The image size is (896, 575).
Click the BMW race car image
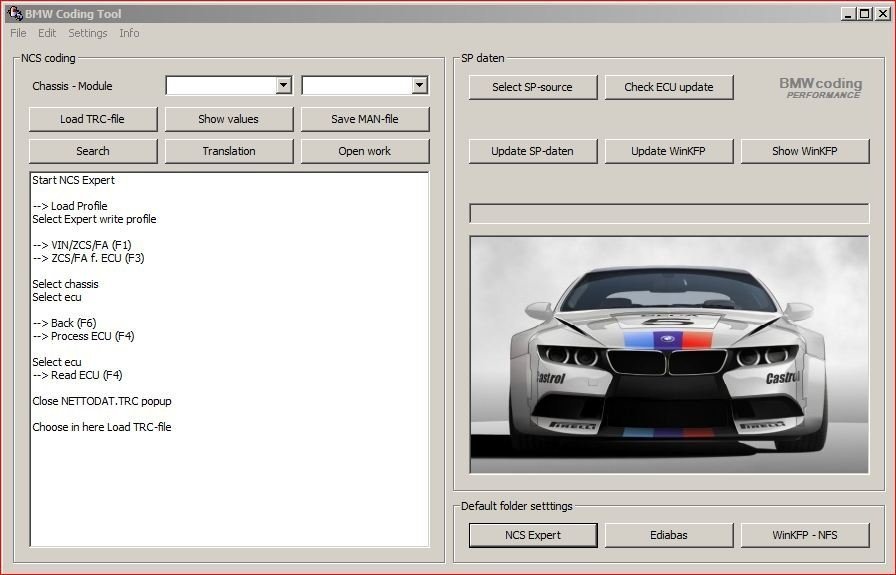point(668,355)
